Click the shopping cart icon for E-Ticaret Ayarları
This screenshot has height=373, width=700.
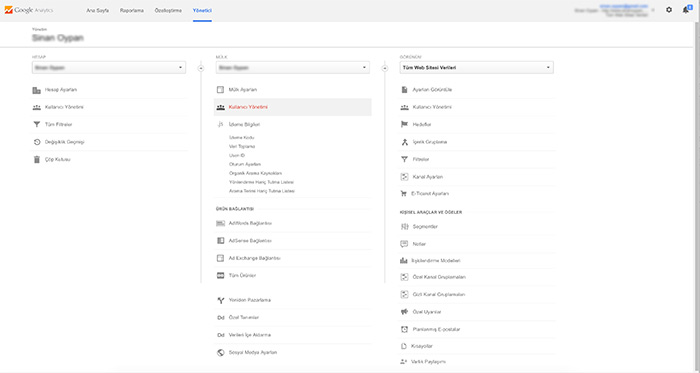click(404, 194)
